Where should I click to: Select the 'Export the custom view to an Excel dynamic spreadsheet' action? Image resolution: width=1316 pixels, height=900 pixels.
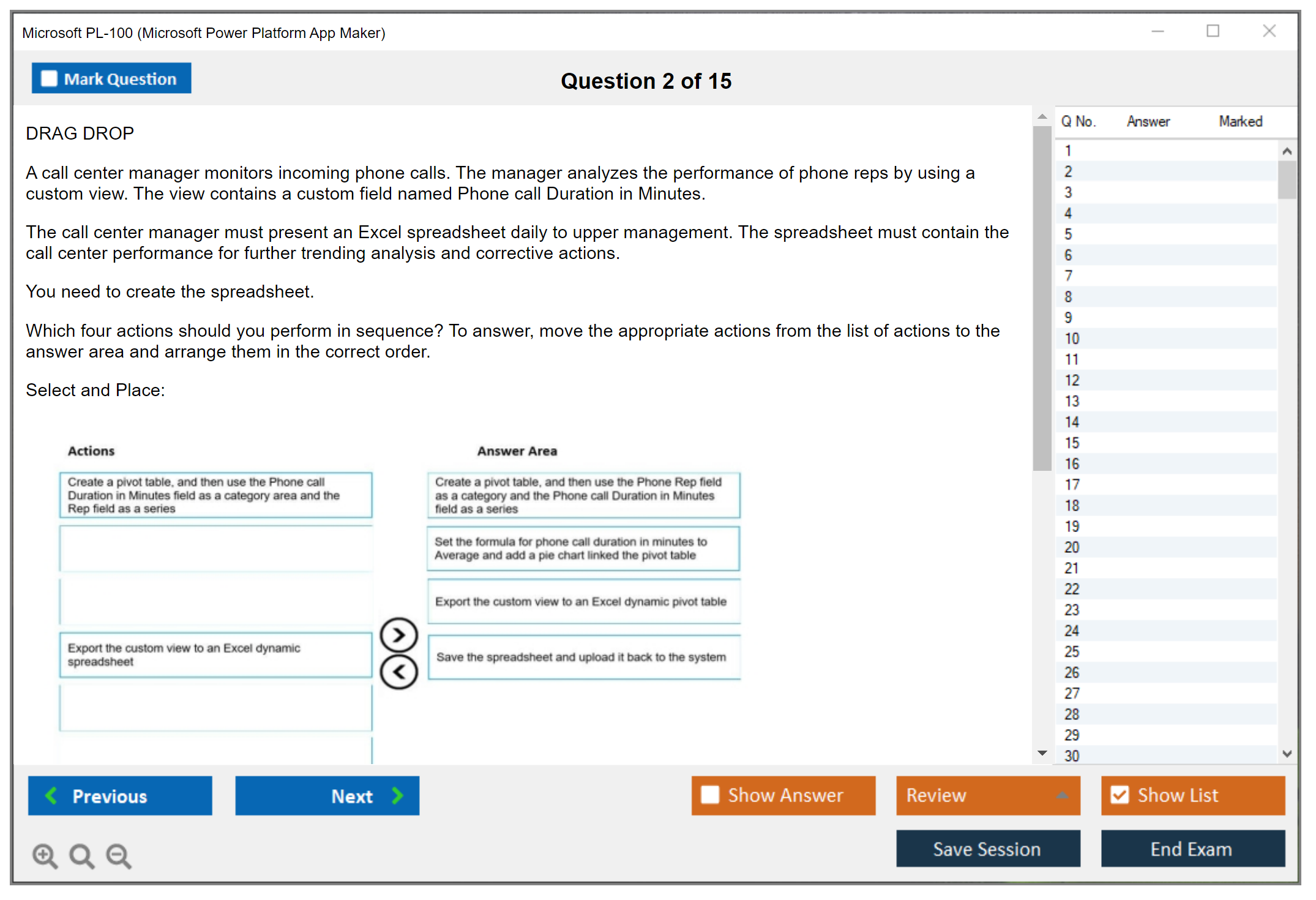tap(215, 654)
